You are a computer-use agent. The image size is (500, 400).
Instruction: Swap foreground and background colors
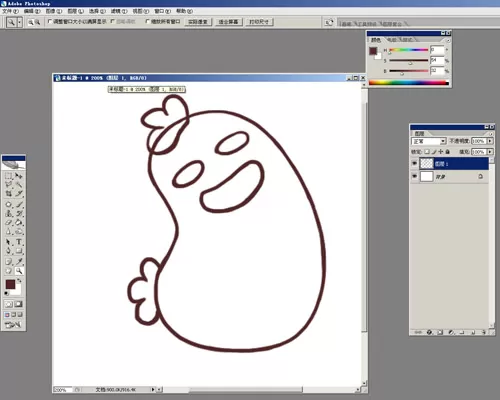[x=19, y=281]
